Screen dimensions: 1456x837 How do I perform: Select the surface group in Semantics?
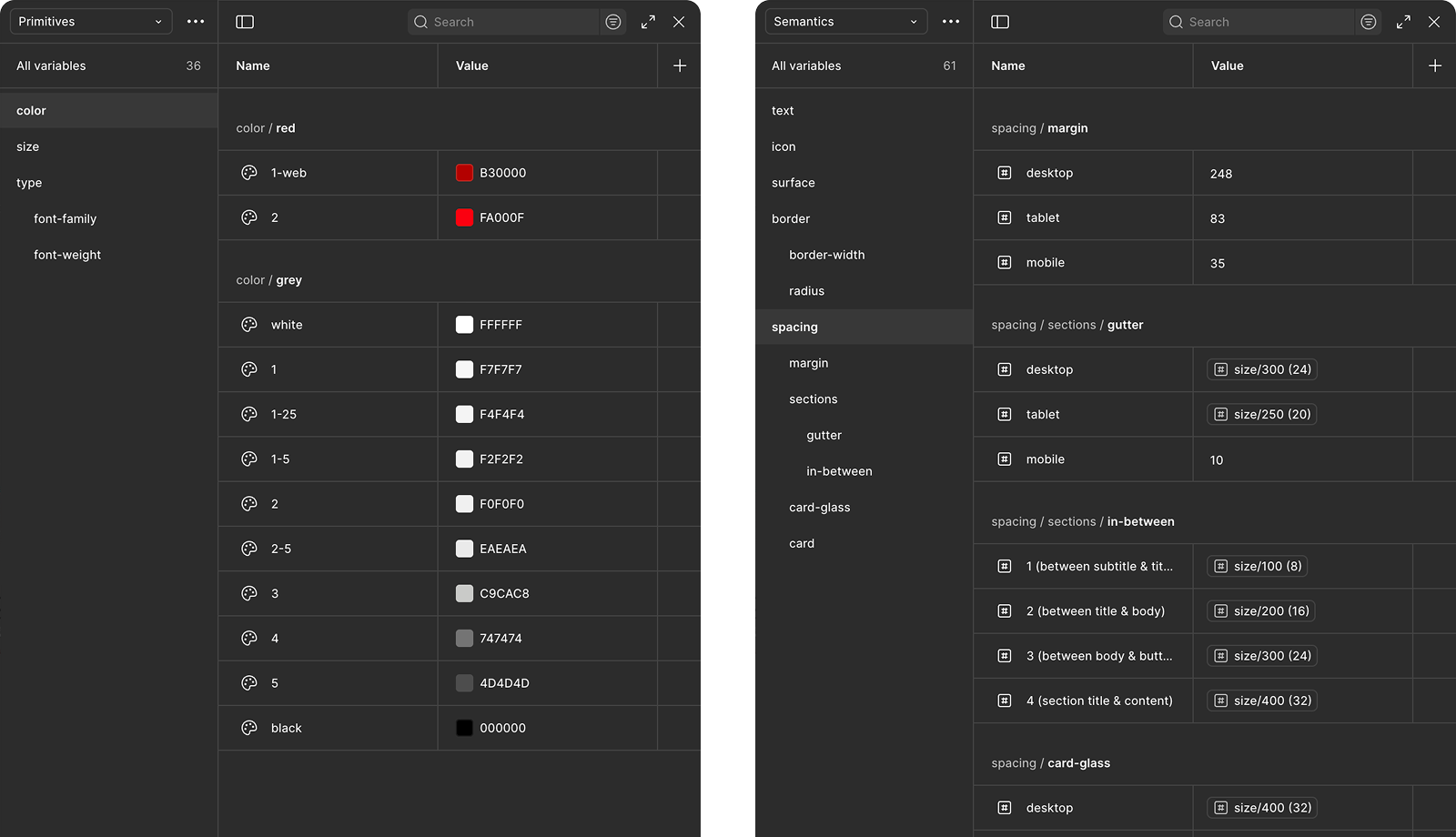[864, 183]
